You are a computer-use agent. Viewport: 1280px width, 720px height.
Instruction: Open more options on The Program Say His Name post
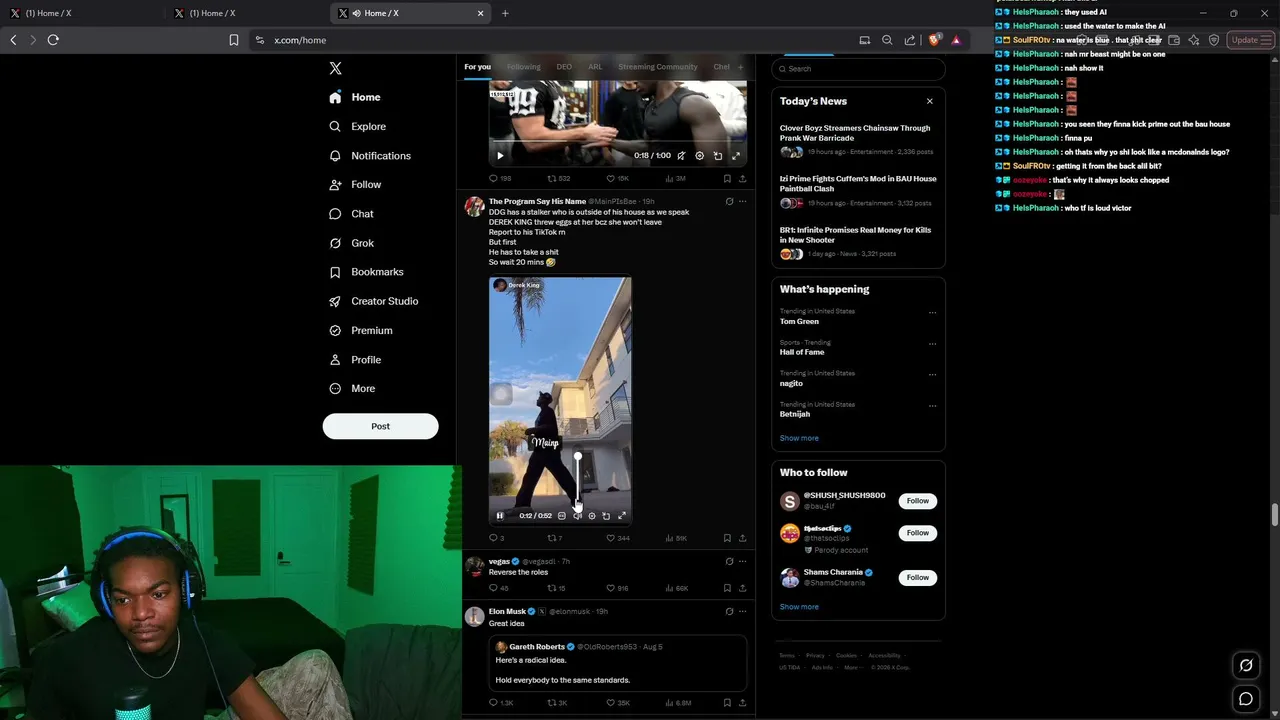pos(742,202)
